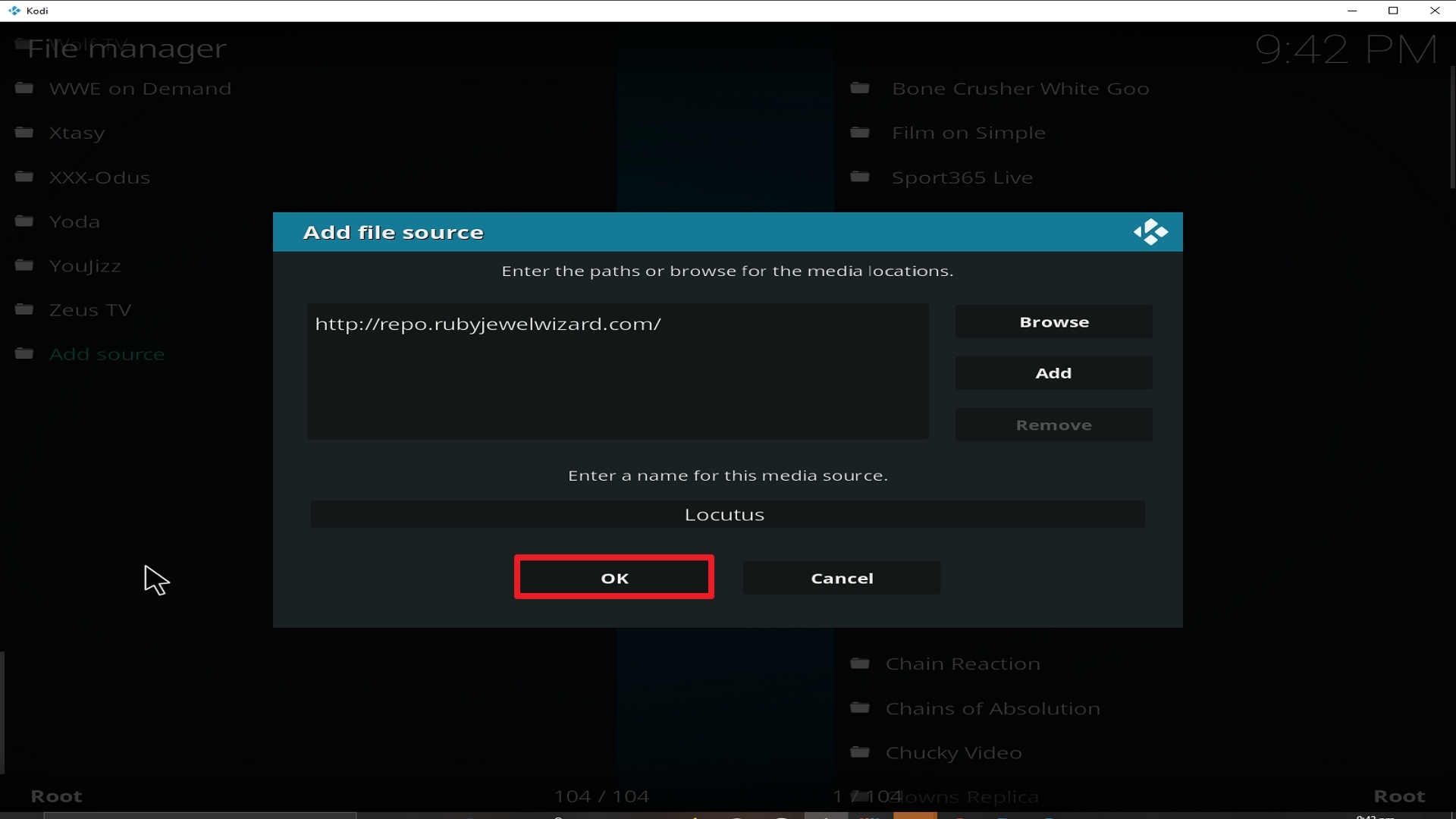Click the right pane vertical scrollbar
This screenshot has height=819, width=1456.
click(x=1452, y=127)
